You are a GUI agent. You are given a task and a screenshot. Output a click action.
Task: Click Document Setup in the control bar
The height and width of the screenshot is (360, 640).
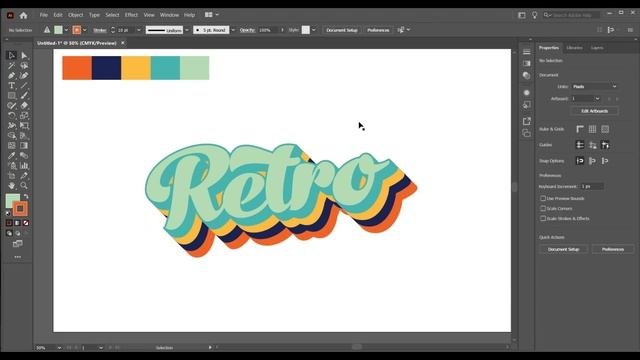(342, 30)
